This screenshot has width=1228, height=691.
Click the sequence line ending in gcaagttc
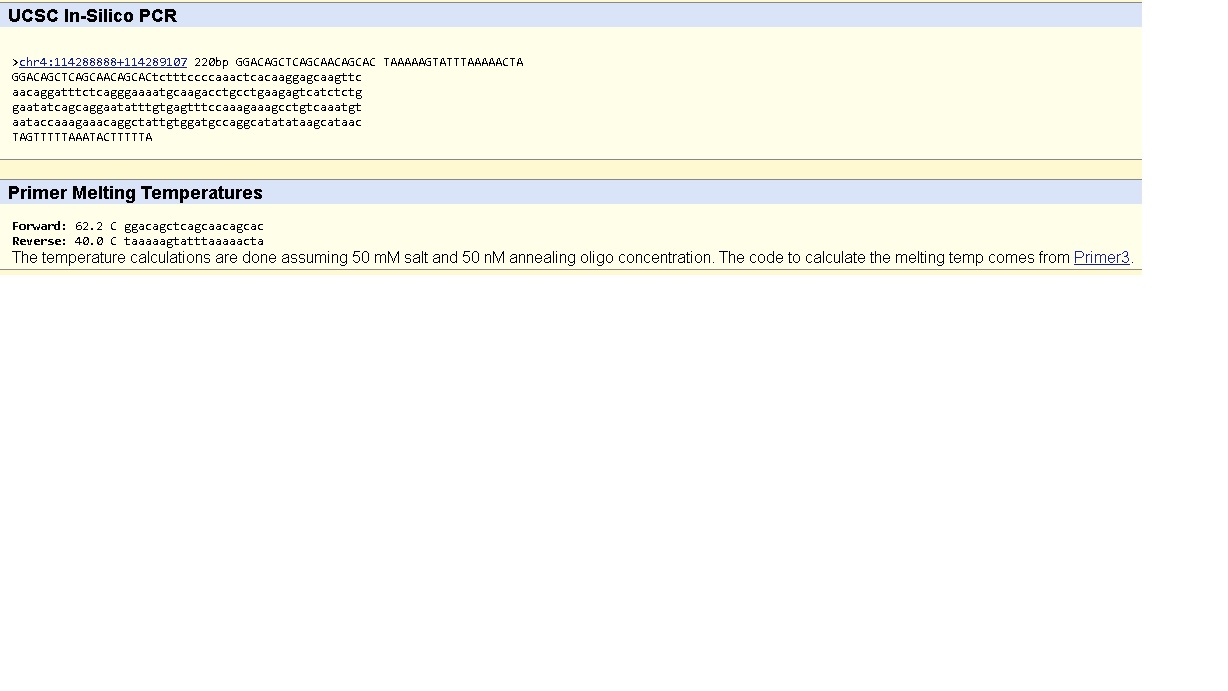(x=187, y=77)
